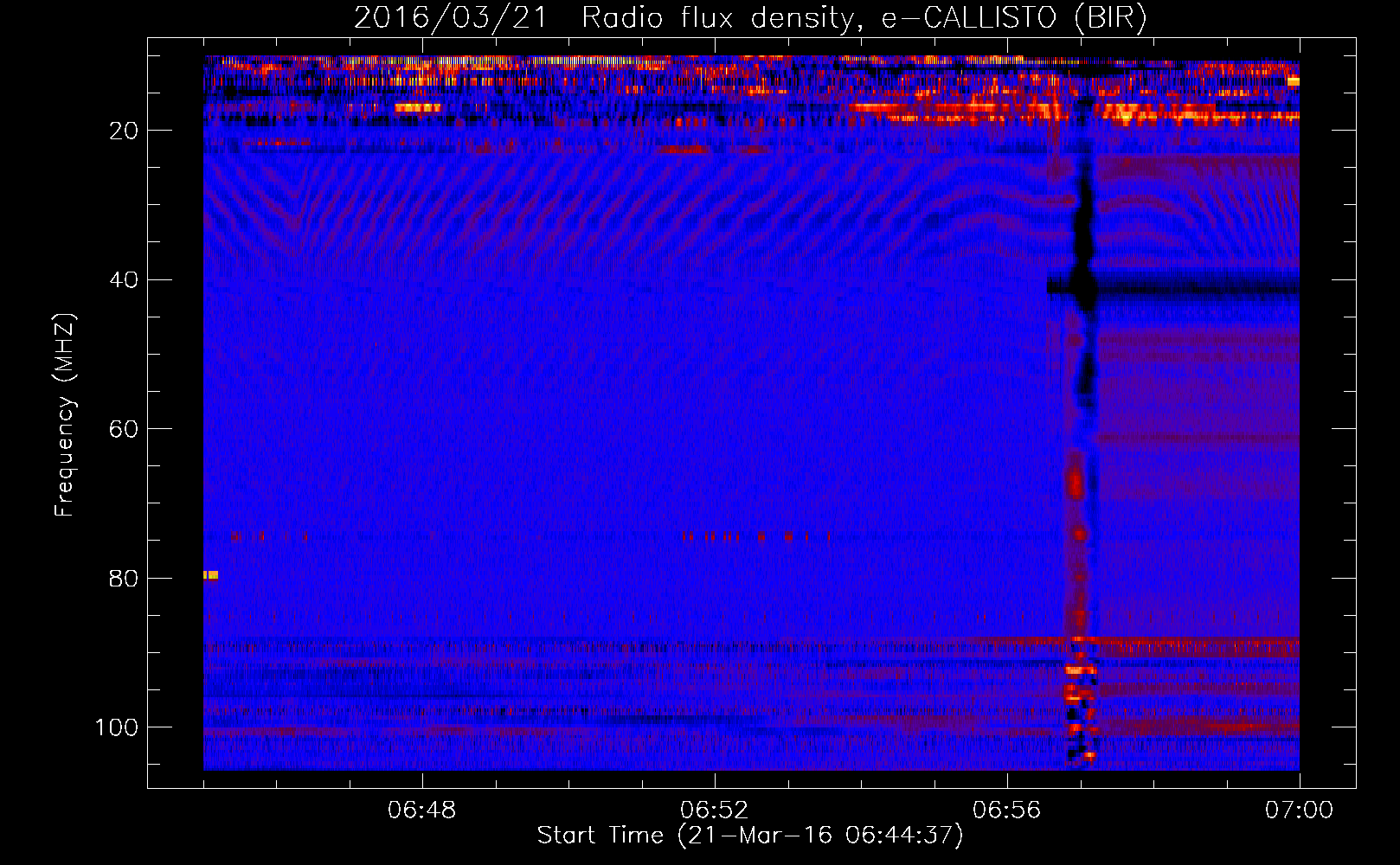Click the 'Start Time (21-Mar-16 06:44:37)' label
The width and height of the screenshot is (1400, 865).
click(750, 836)
